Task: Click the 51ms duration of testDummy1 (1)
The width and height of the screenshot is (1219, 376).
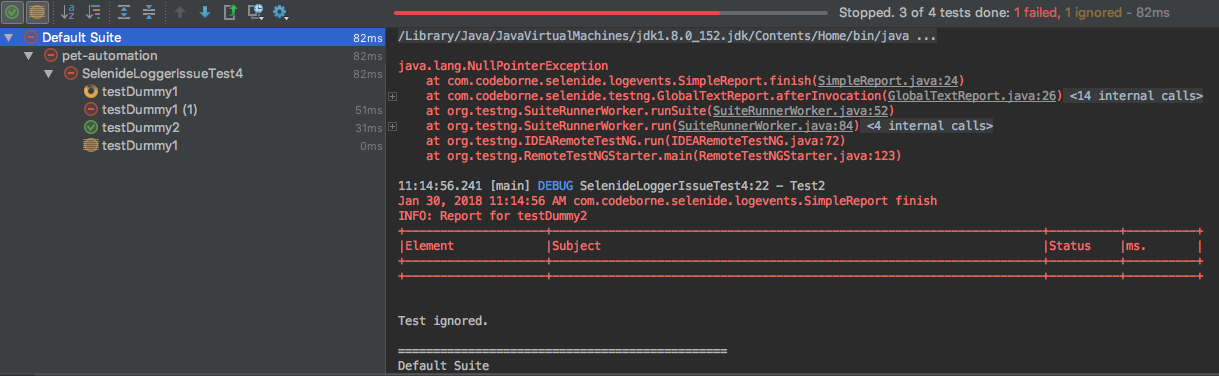Action: click(x=368, y=110)
